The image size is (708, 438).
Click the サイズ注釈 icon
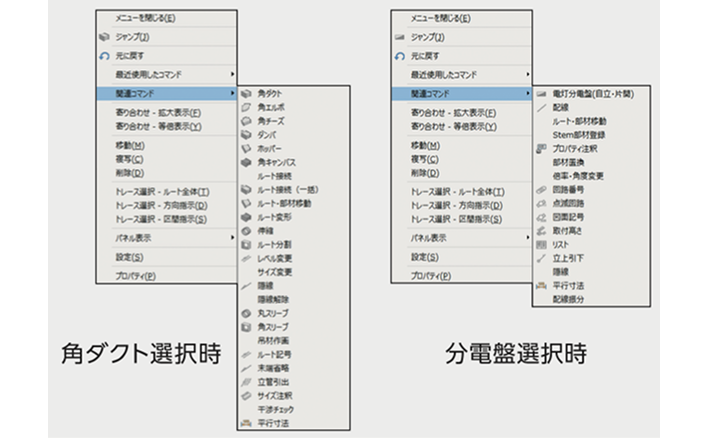point(246,396)
